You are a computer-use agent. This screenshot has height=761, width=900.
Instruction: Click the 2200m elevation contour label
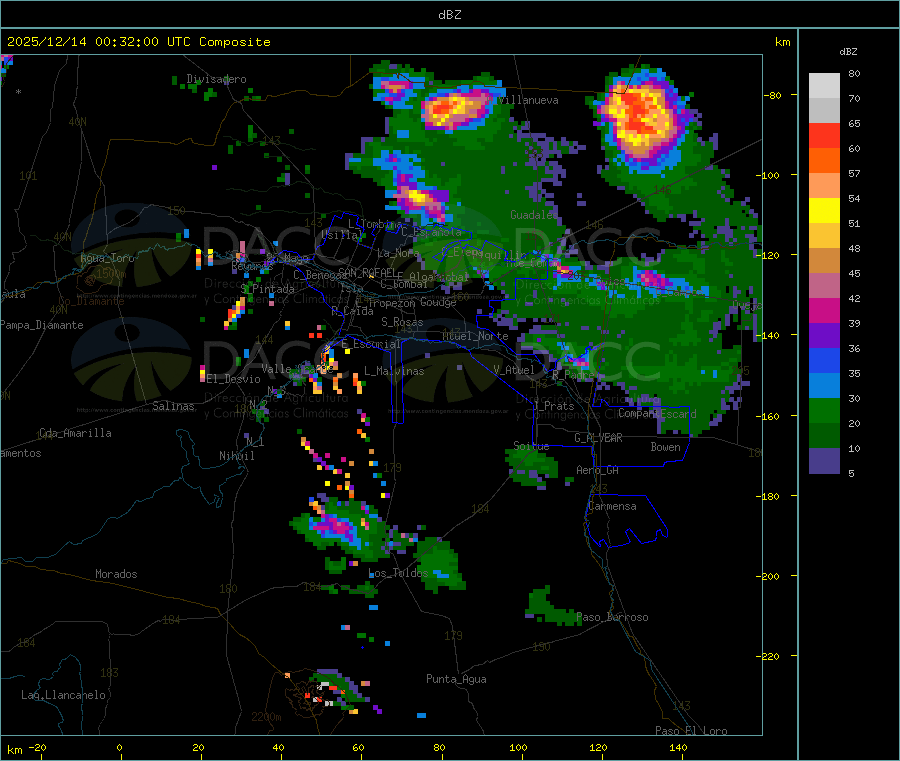[x=266, y=717]
